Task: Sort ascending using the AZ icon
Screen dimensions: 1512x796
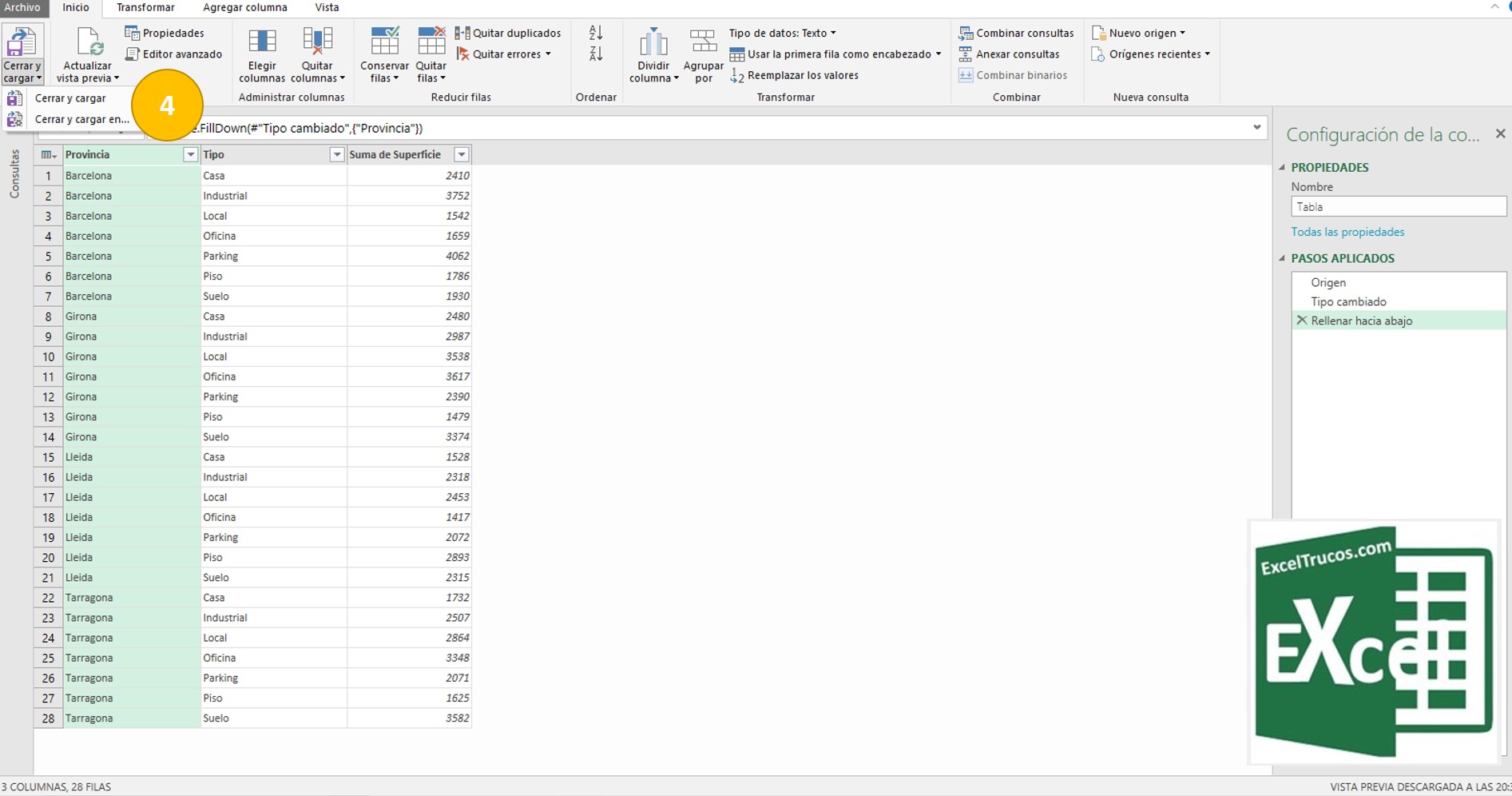Action: pyautogui.click(x=594, y=33)
